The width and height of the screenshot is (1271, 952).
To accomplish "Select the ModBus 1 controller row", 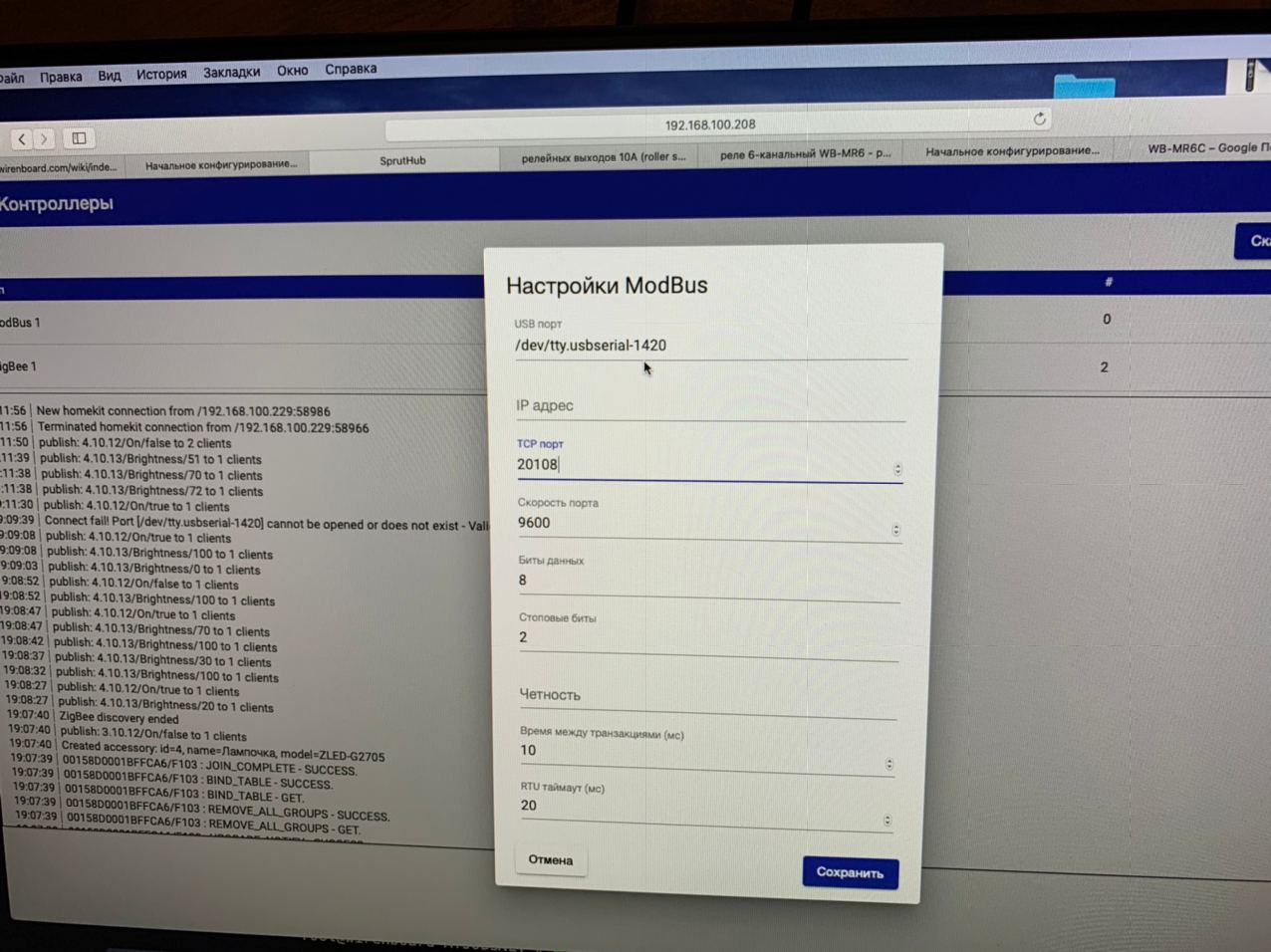I will tap(242, 323).
